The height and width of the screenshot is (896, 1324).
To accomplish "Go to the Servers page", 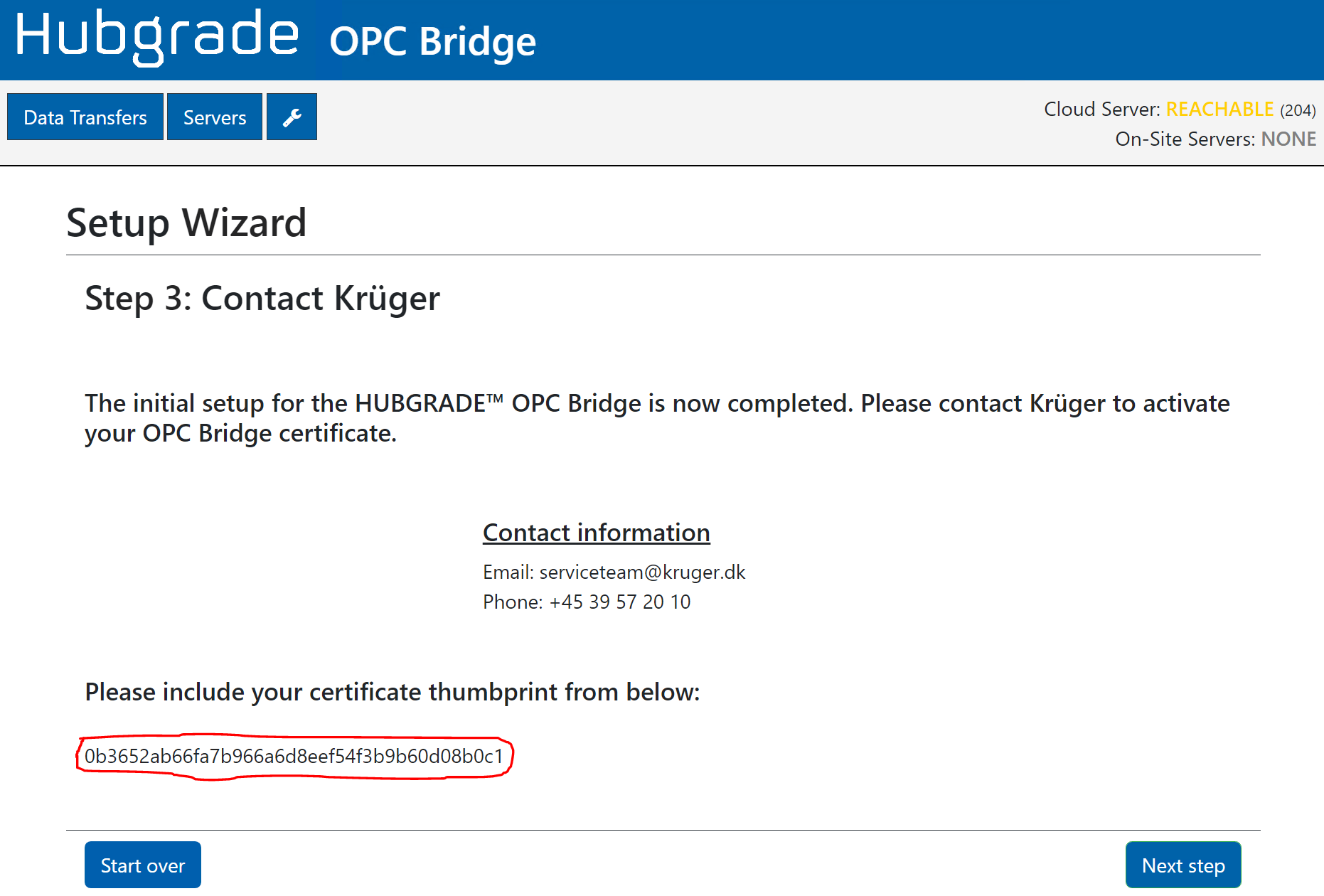I will pyautogui.click(x=215, y=117).
